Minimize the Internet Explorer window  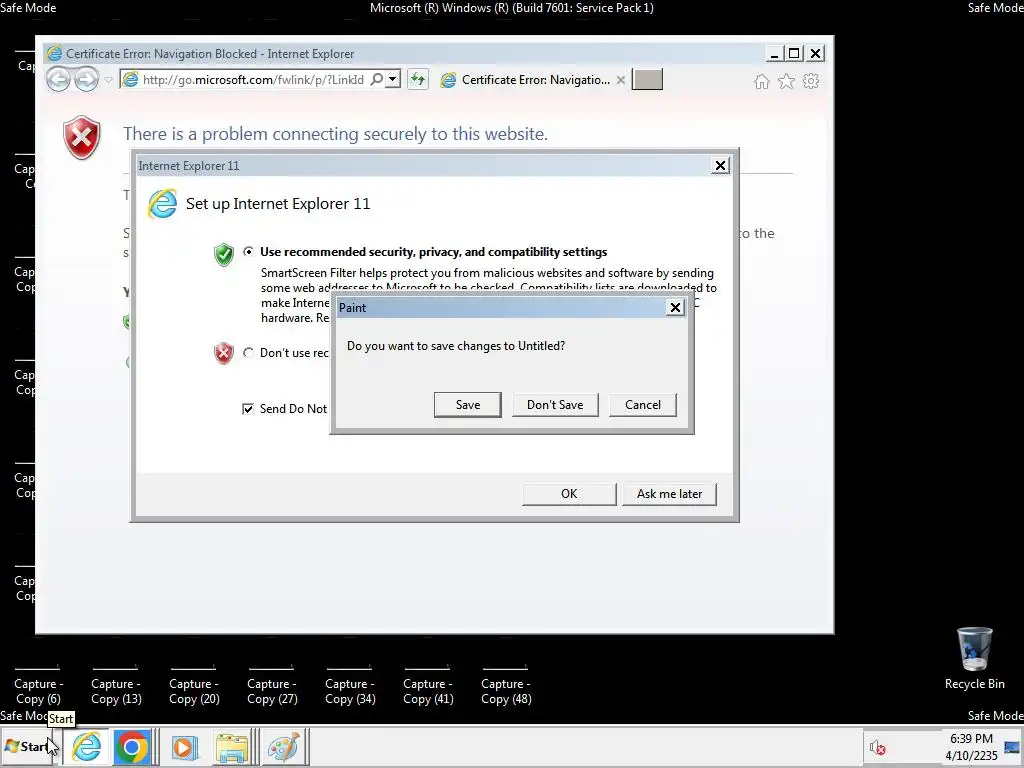774,54
